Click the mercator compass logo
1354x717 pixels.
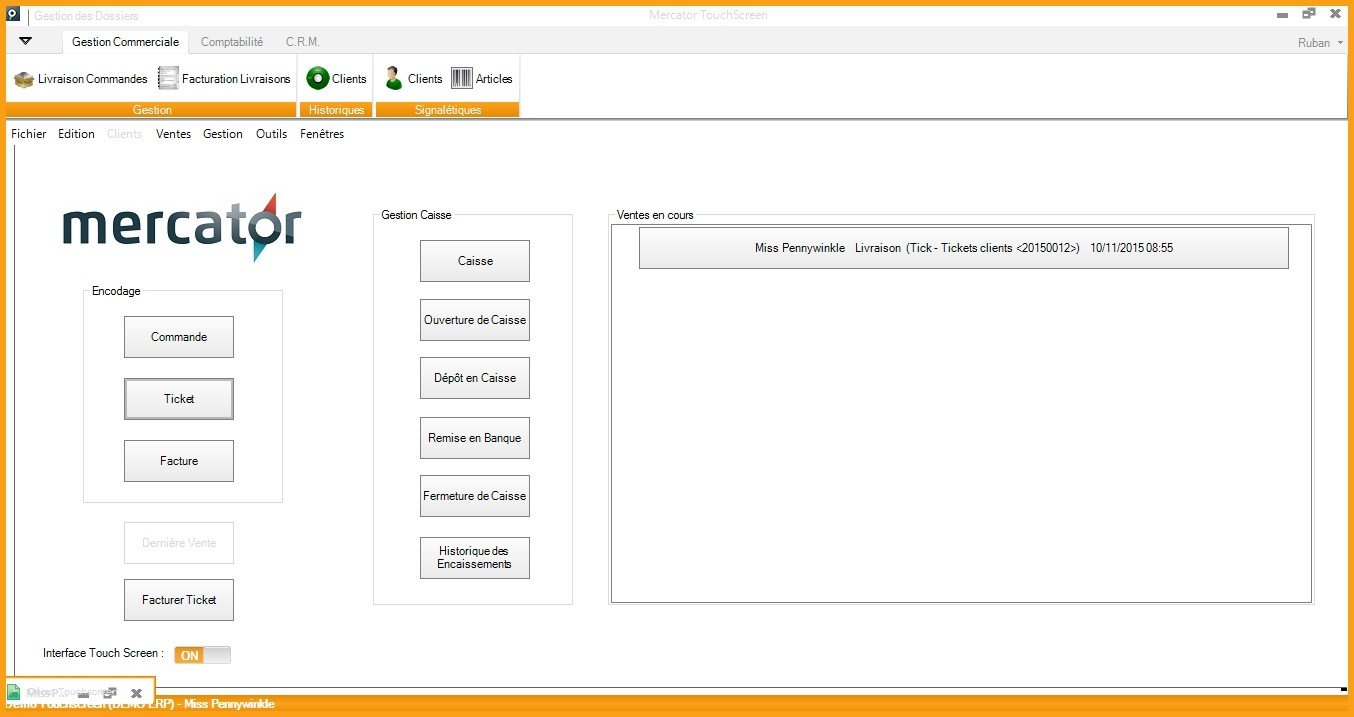click(x=182, y=227)
